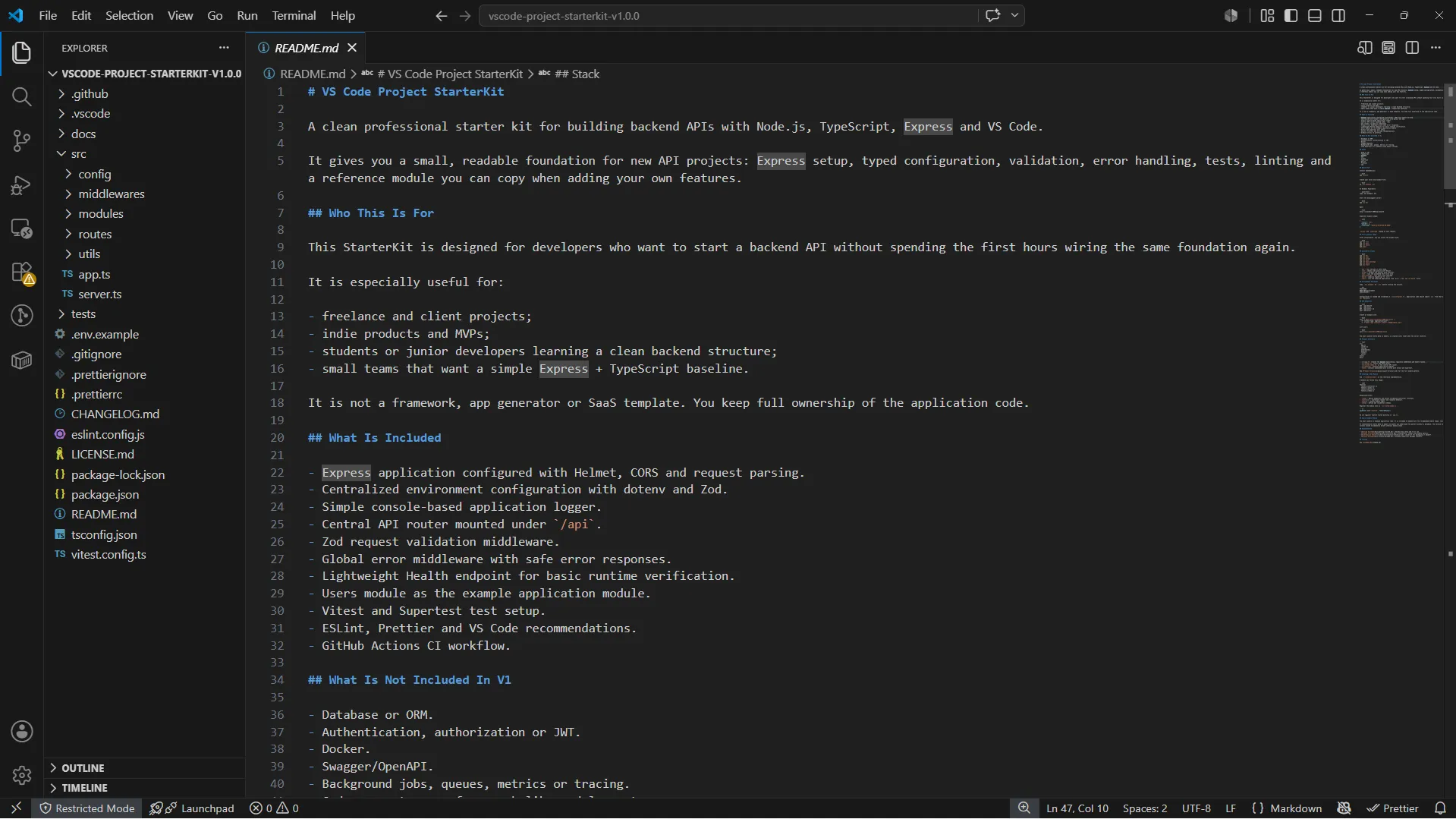1456x819 pixels.
Task: Collapse the VSCODE-PROJECT-STARTERKIT-V1.0.0 root folder
Action: 144,74
